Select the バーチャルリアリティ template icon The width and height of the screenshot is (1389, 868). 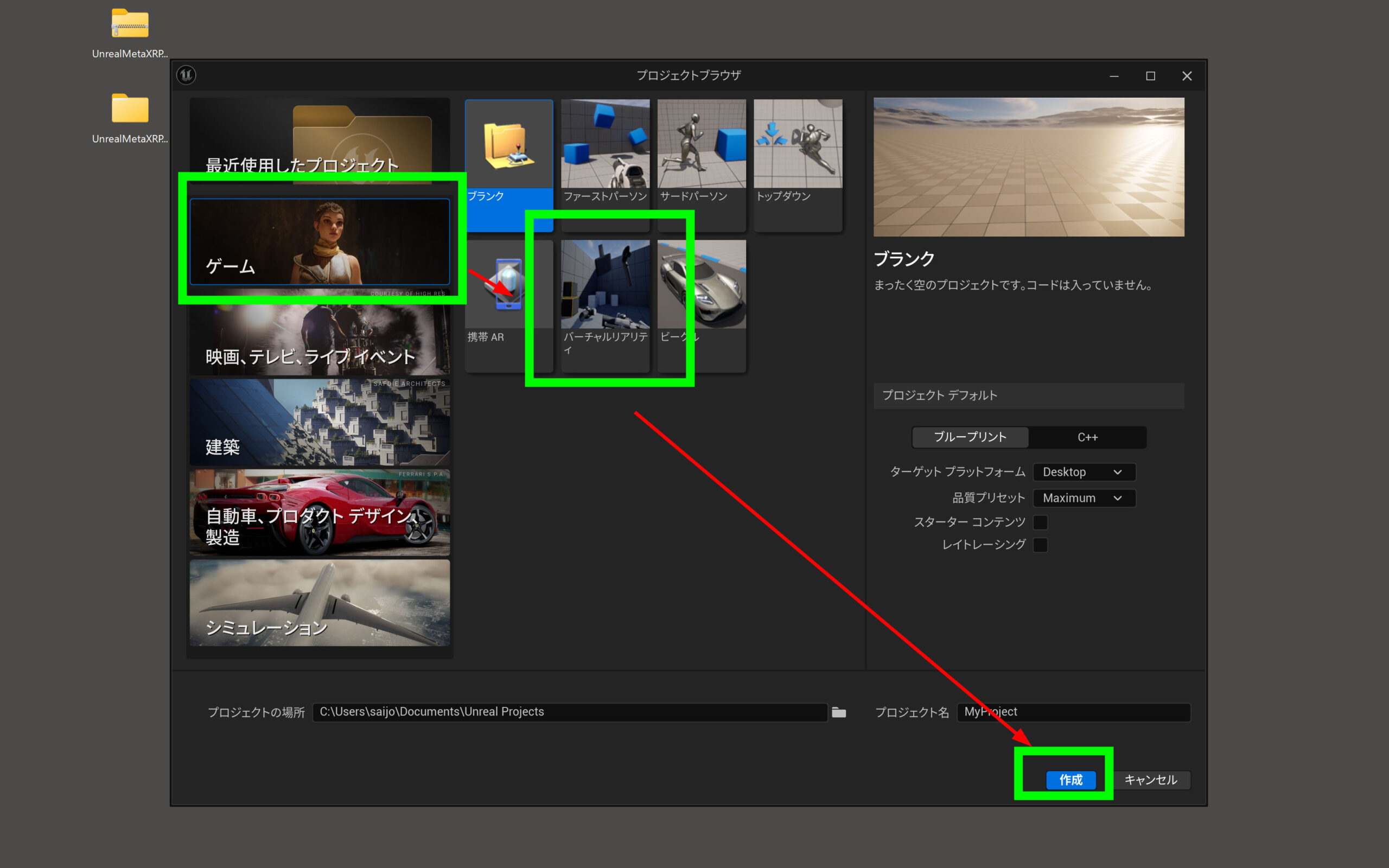click(605, 285)
